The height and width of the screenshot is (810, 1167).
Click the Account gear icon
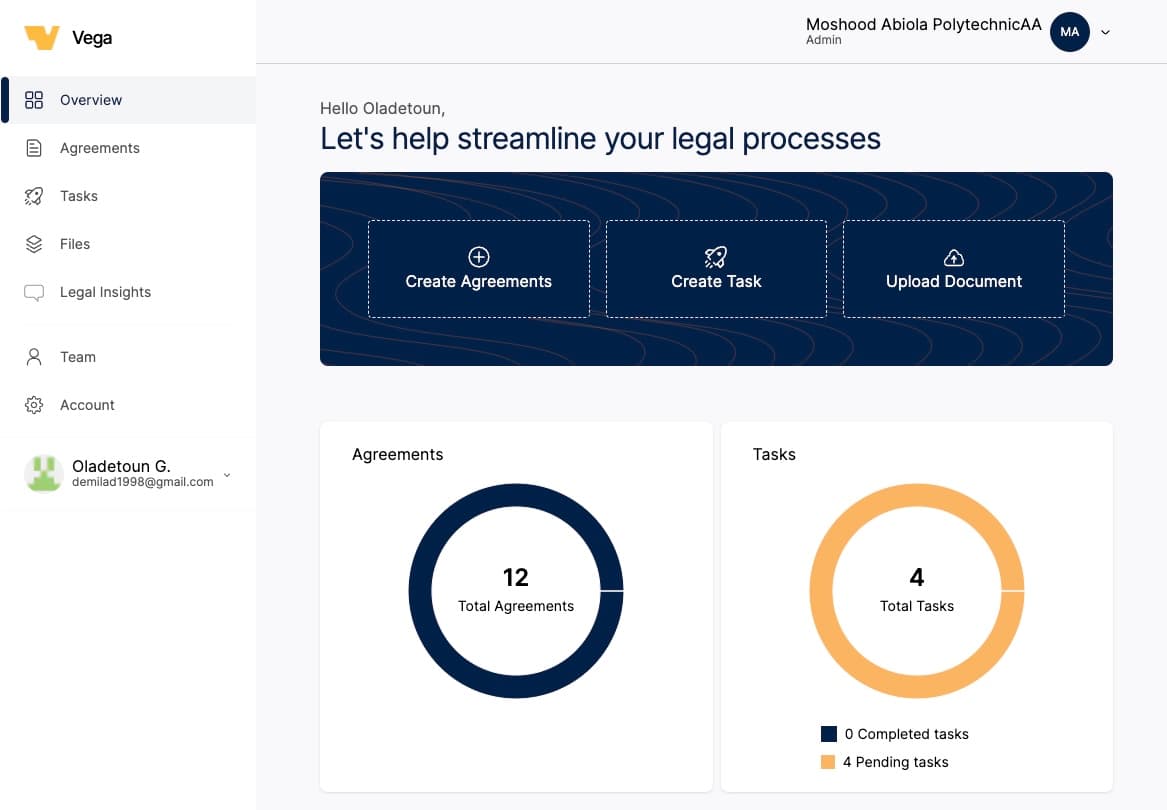pos(34,405)
